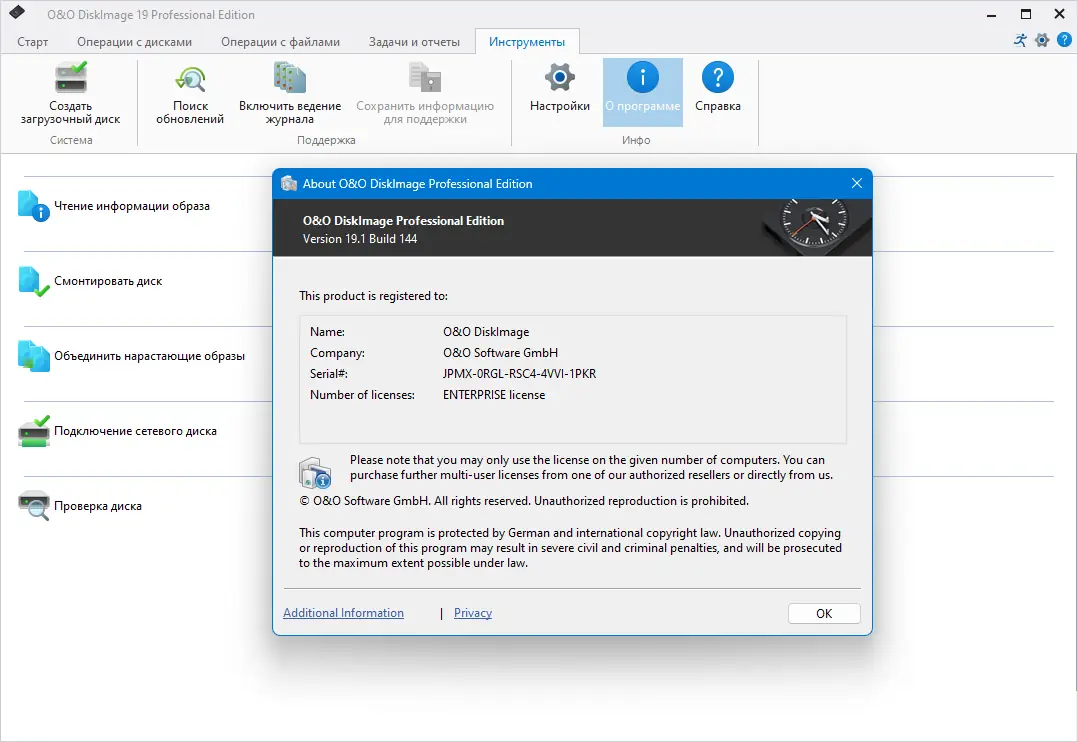Image resolution: width=1078 pixels, height=742 pixels.
Task: Click Create bootable disk icon (Создать загрузочный диск)
Action: pyautogui.click(x=71, y=77)
